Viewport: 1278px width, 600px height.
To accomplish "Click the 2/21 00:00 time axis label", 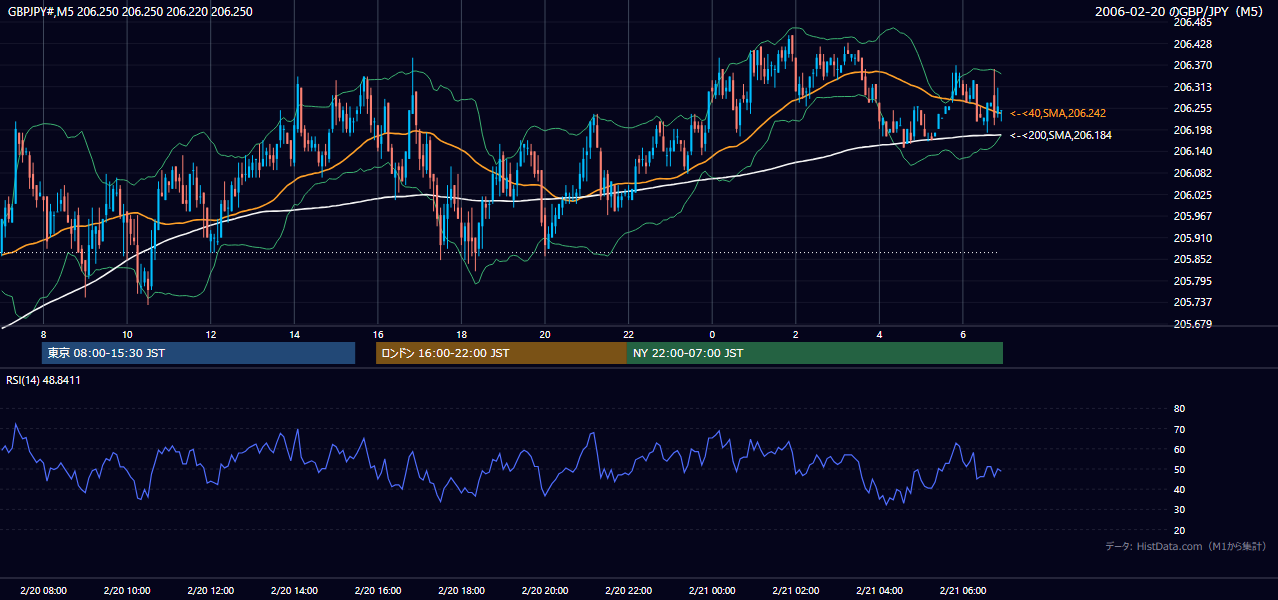I will 712,591.
